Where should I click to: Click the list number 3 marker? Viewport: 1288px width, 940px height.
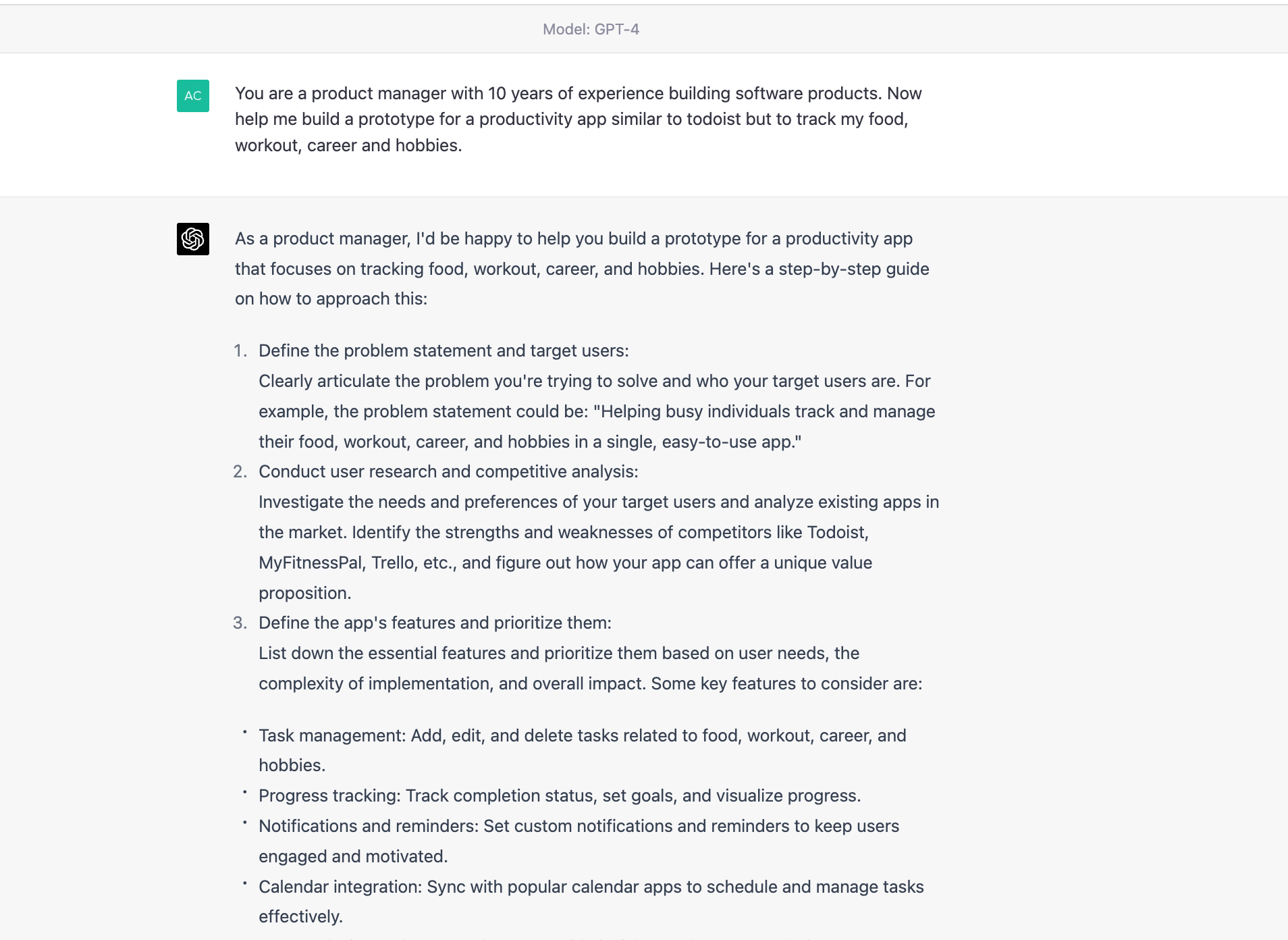point(240,623)
